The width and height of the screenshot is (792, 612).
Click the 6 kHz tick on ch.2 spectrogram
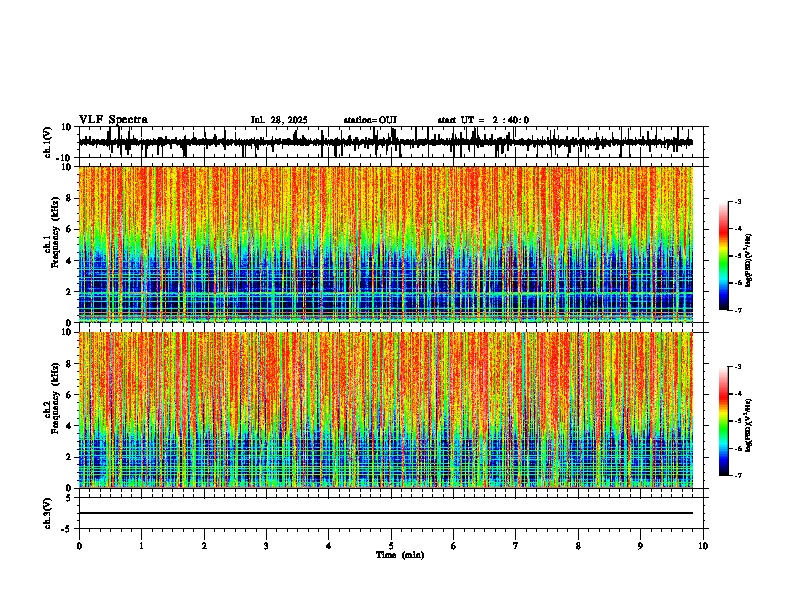point(70,395)
